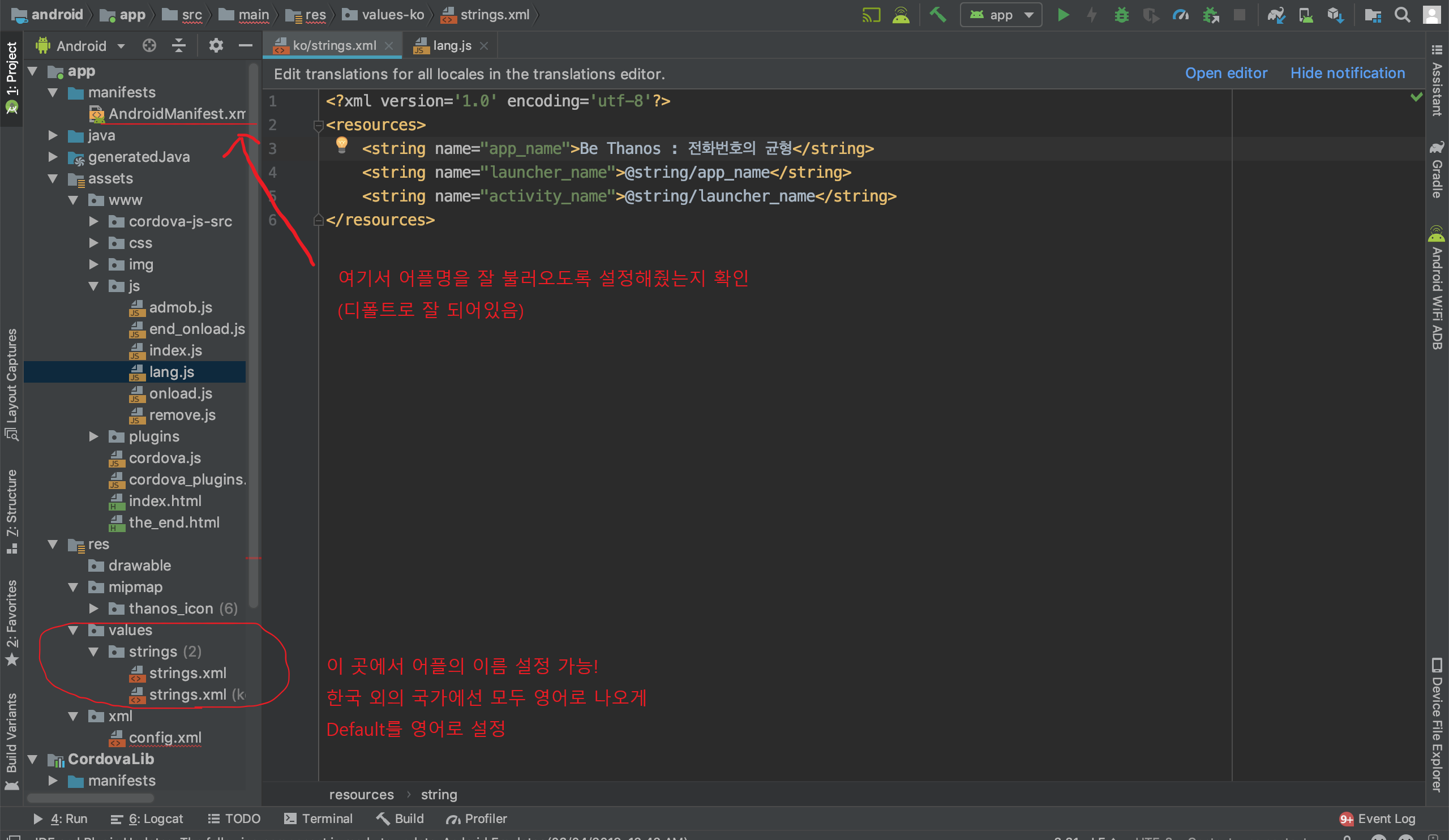This screenshot has width=1449, height=840.
Task: Toggle Device File Explorer panel
Action: click(x=1437, y=725)
